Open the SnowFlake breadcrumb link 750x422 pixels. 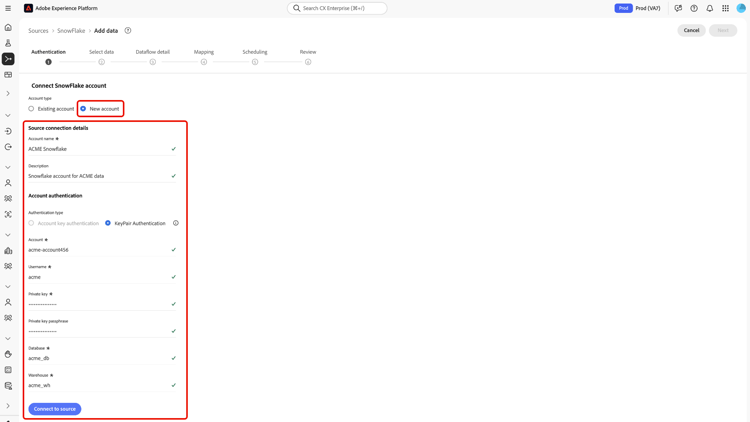point(71,31)
